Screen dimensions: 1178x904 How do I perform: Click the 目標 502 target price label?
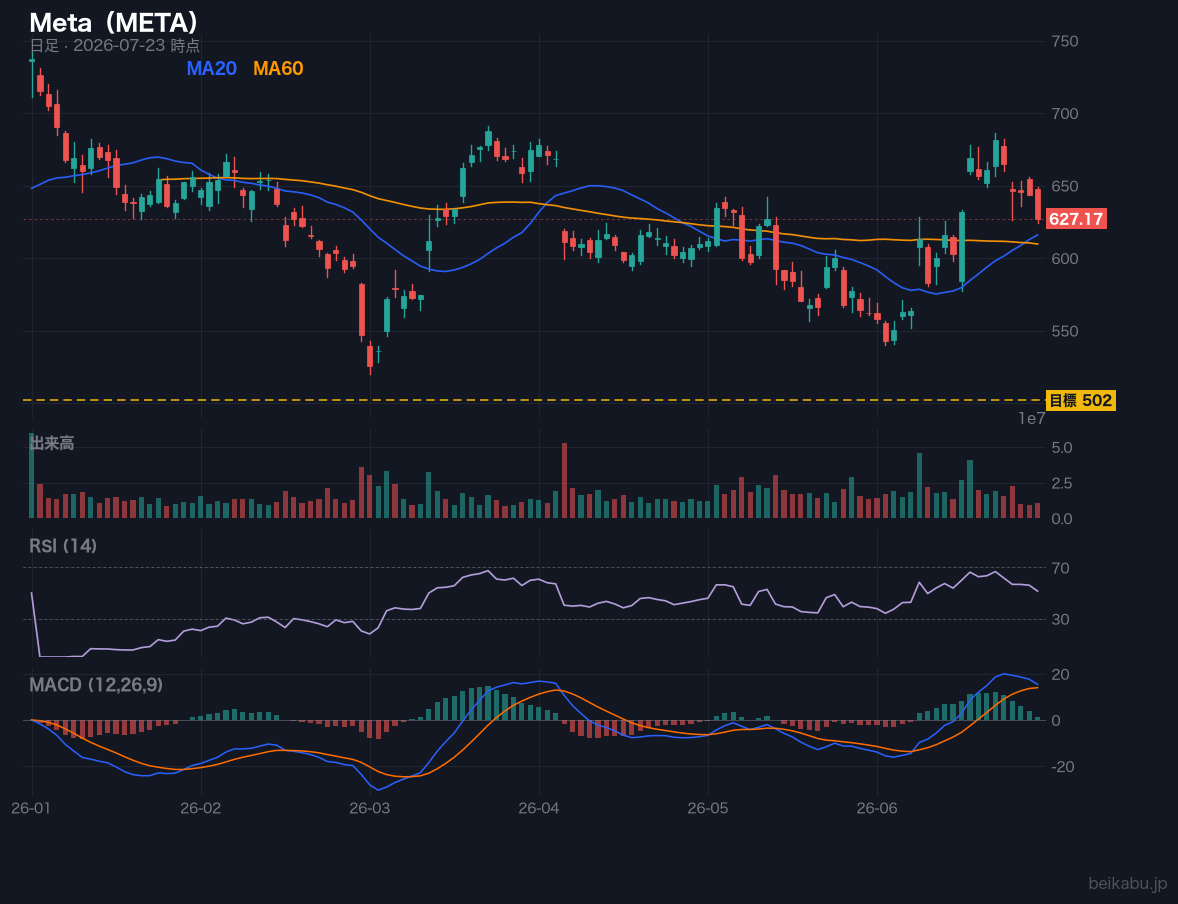tap(1080, 401)
